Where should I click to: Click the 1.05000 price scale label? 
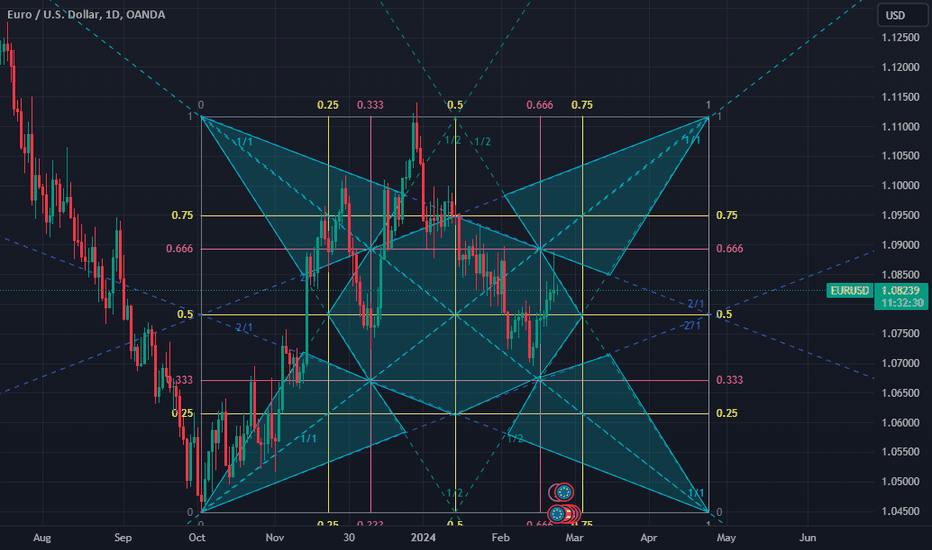tap(900, 482)
